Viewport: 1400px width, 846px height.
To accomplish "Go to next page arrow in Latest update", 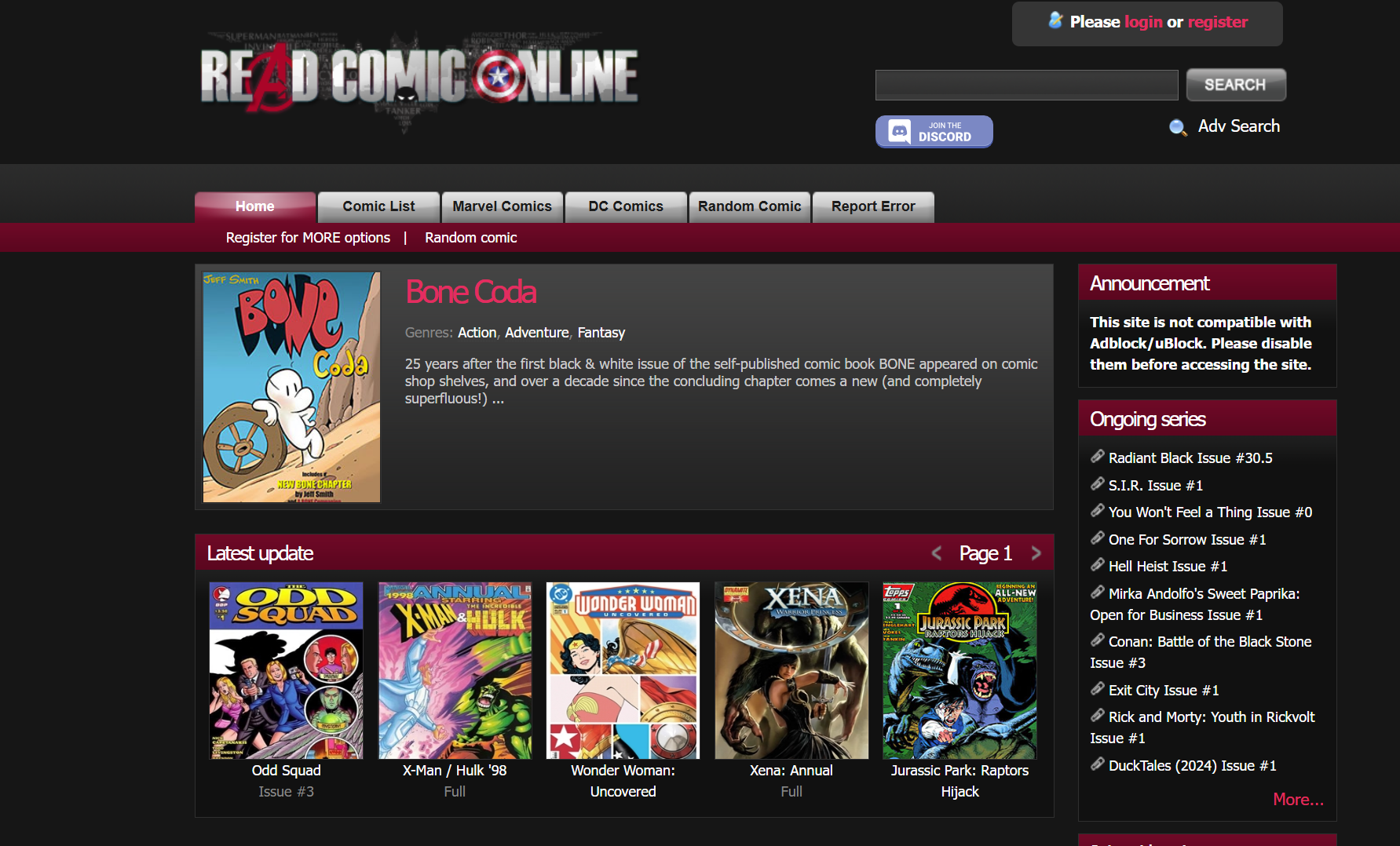I will (1036, 553).
